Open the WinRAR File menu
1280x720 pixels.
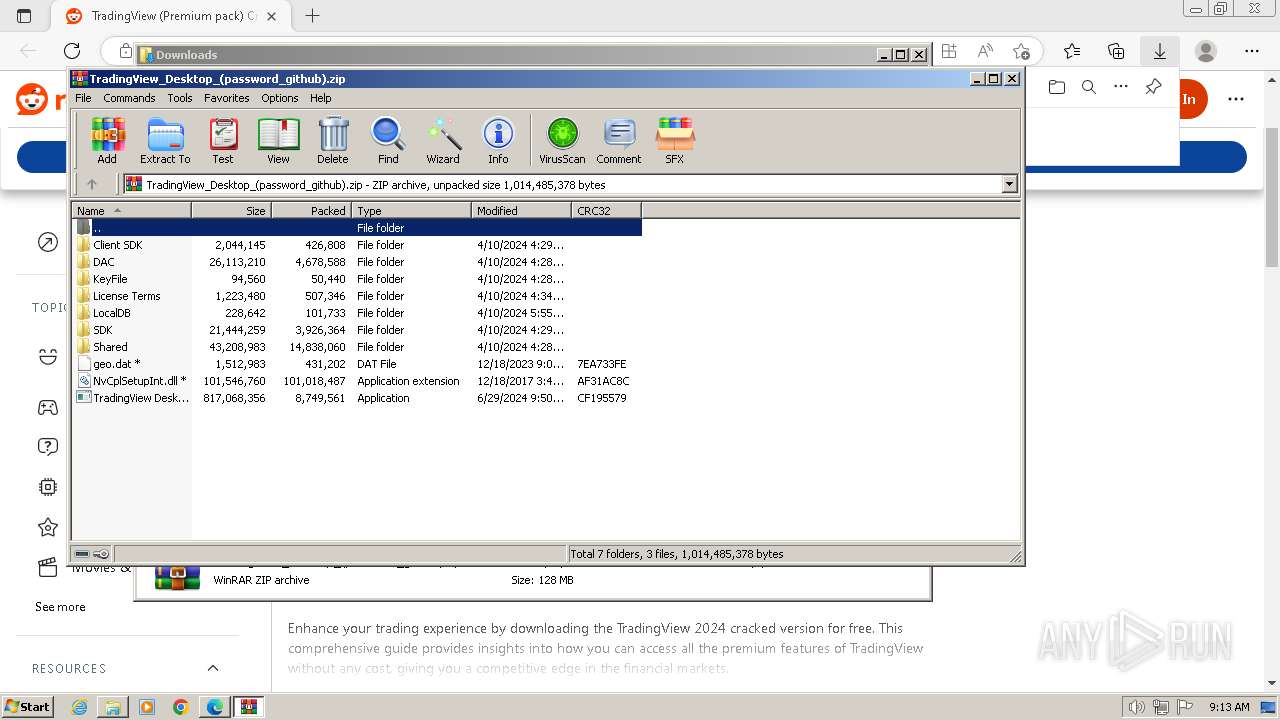[83, 98]
